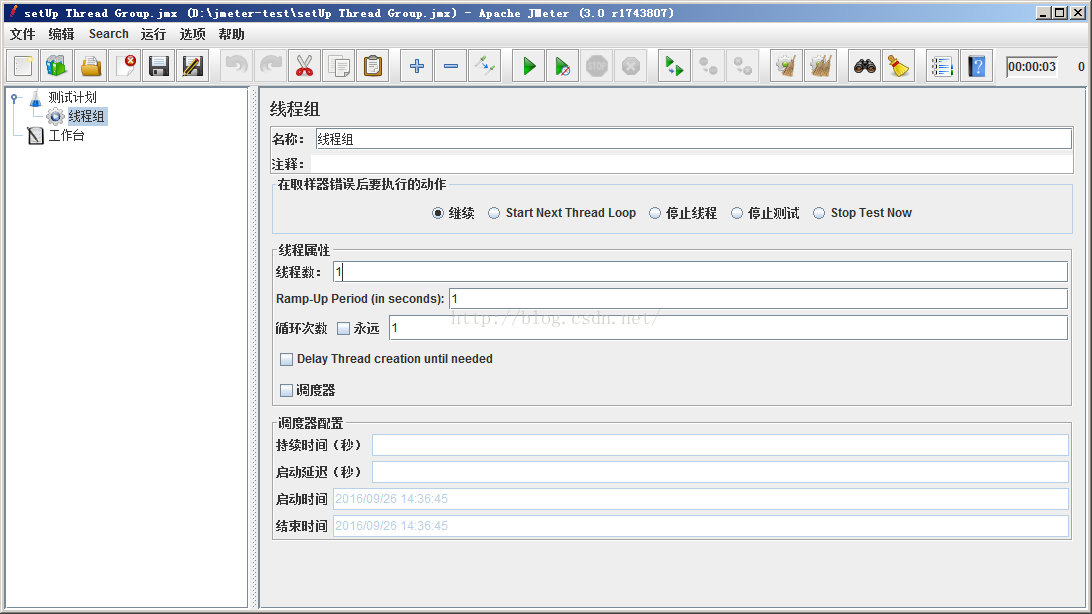Select the Stop Test Now option
Viewport: 1092px width, 614px height.
click(x=819, y=213)
